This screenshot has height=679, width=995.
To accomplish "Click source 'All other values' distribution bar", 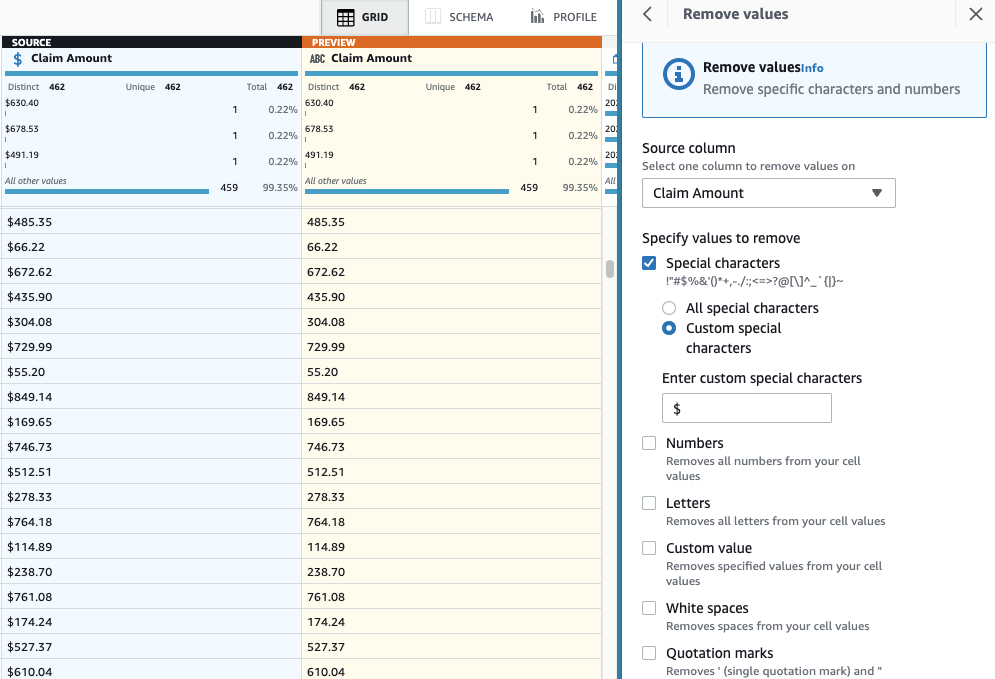I will point(107,191).
